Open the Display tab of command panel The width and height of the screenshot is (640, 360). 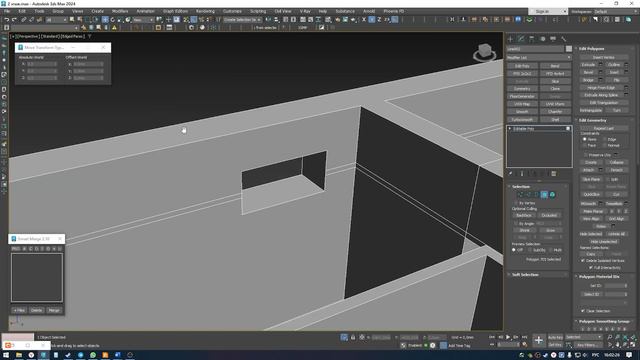point(553,39)
